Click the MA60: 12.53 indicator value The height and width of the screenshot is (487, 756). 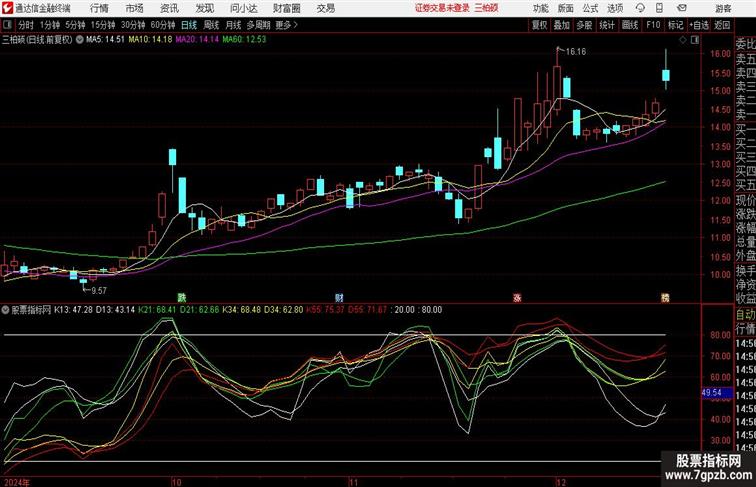coord(244,40)
